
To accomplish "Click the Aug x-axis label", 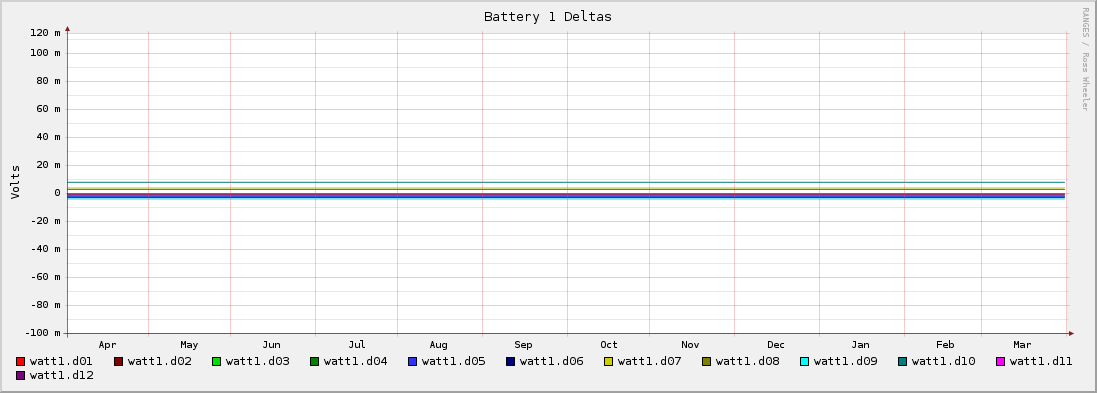I will [x=439, y=345].
